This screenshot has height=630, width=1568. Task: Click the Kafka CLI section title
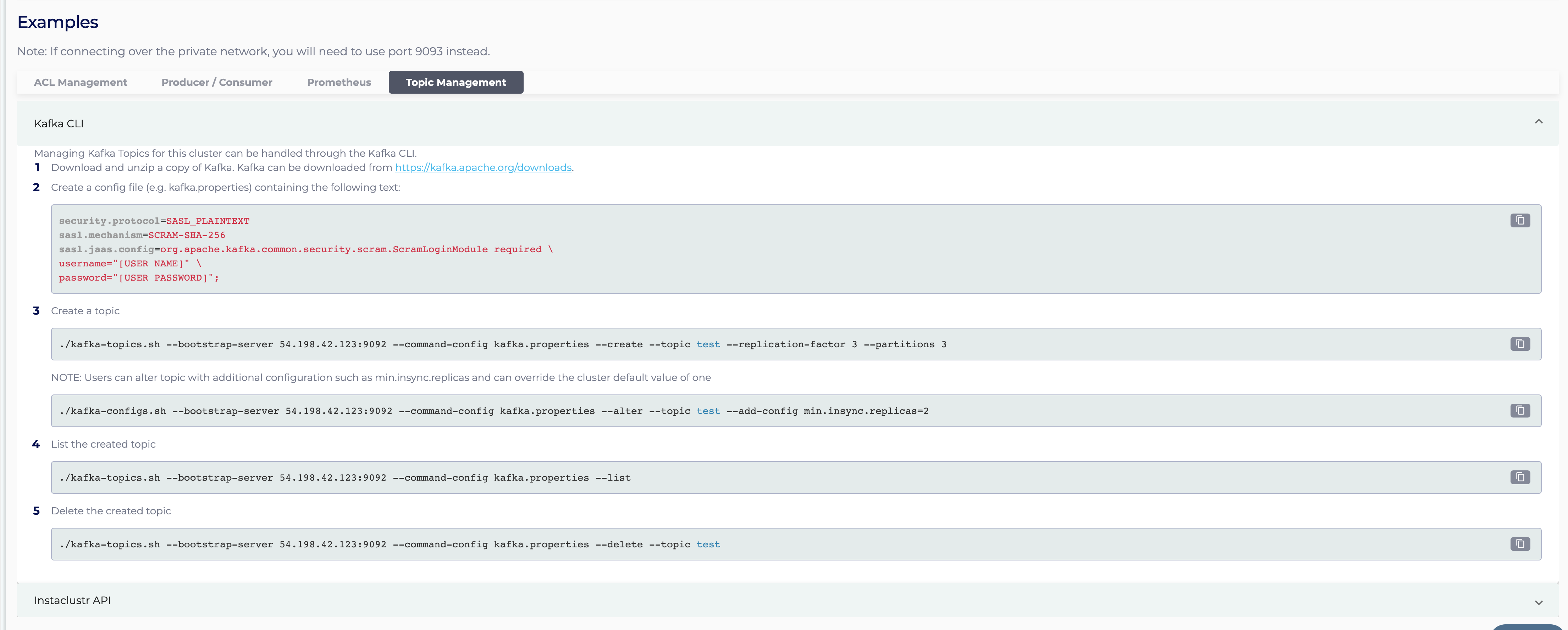[x=59, y=123]
